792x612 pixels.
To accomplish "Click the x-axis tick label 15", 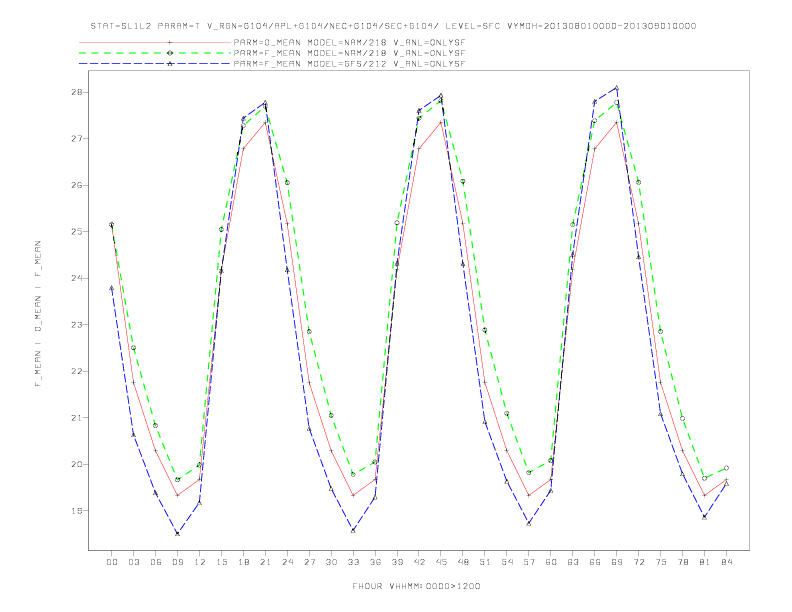I will 221,562.
